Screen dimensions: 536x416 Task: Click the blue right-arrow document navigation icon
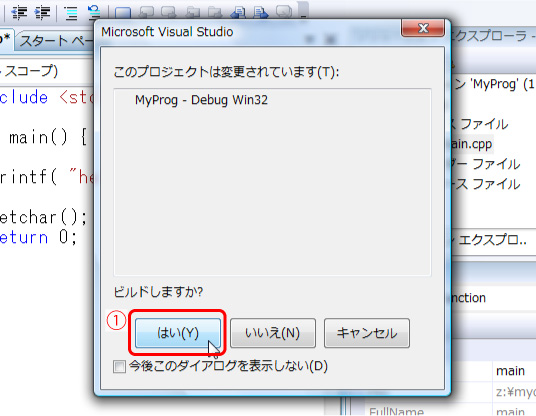pos(261,12)
